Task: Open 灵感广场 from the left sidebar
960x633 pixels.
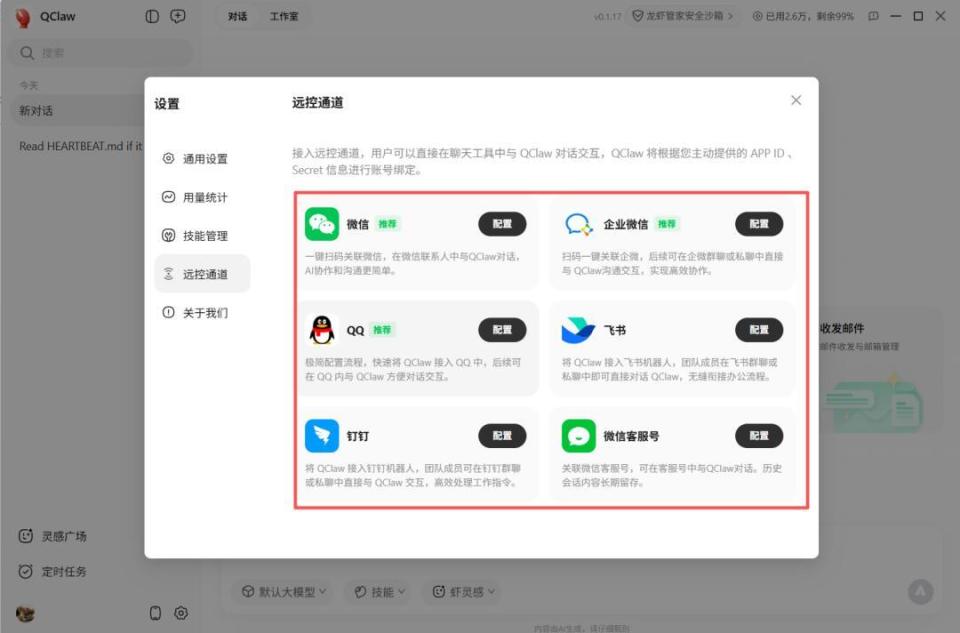Action: (60, 536)
